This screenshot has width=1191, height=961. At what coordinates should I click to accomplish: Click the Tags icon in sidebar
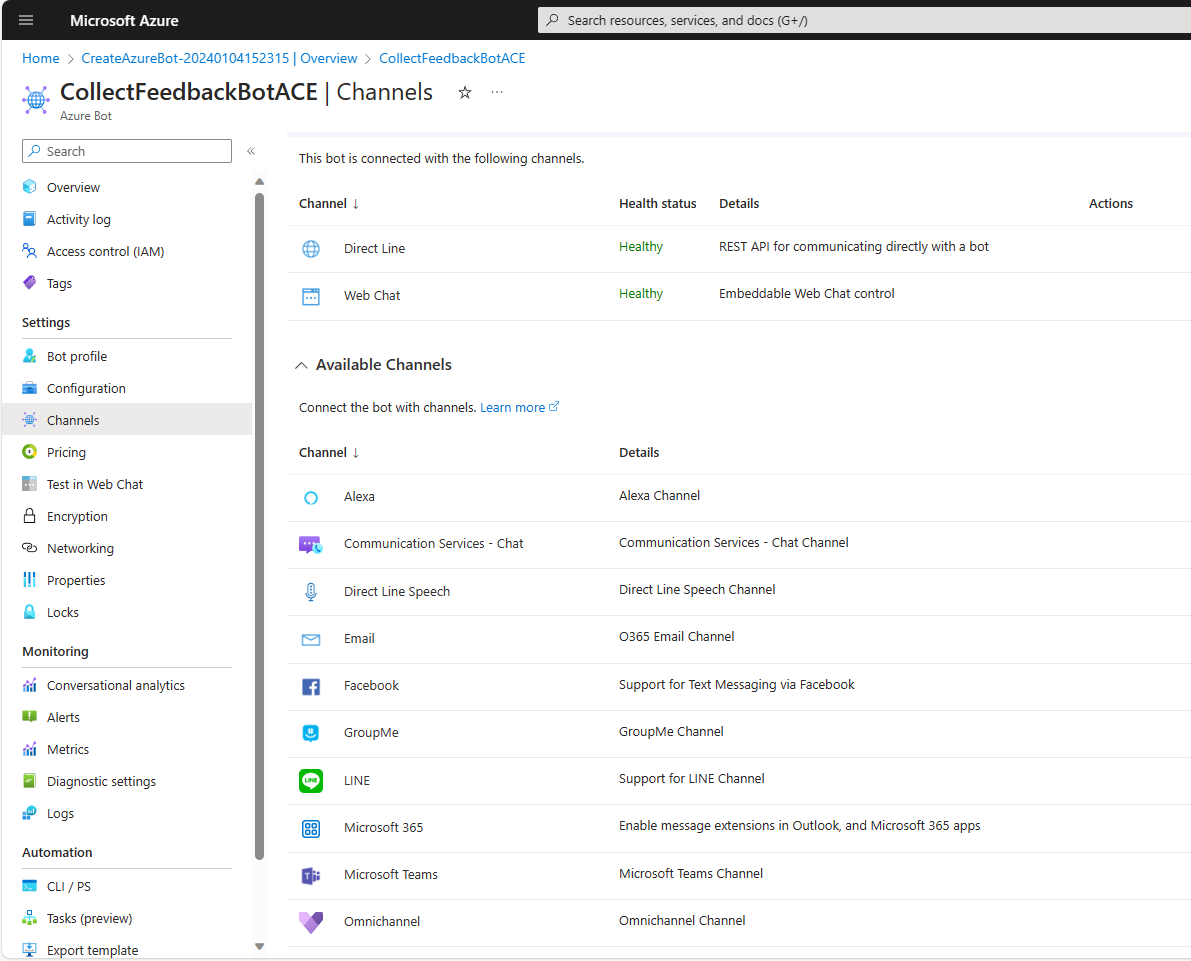coord(30,283)
